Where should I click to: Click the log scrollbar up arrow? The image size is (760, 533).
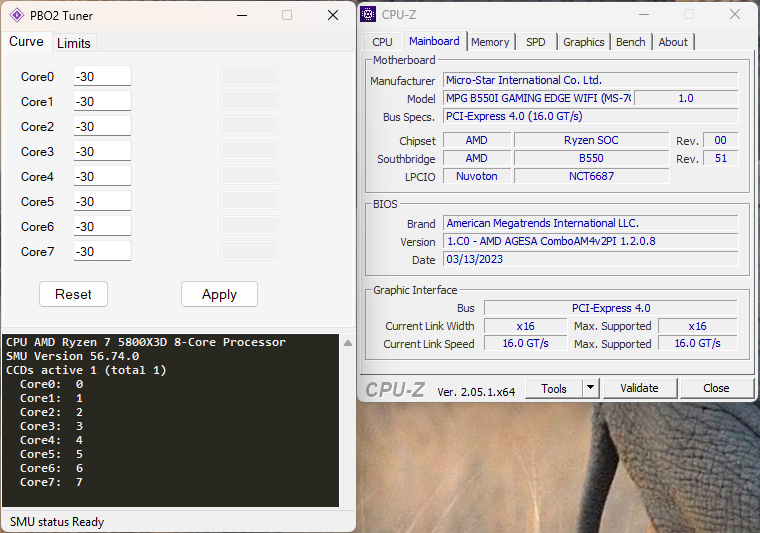[x=348, y=343]
